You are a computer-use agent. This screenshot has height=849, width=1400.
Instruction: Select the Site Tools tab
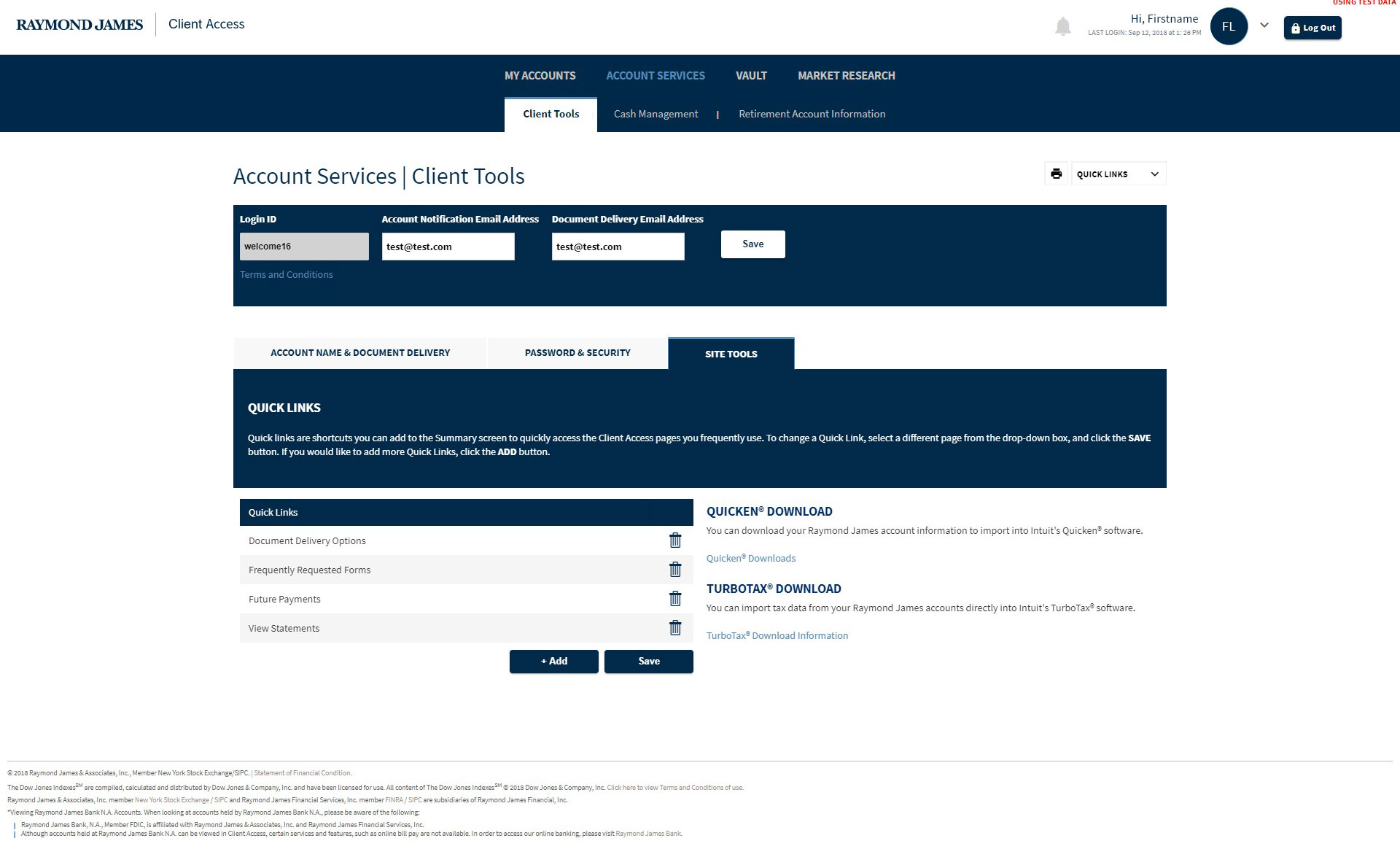click(x=731, y=354)
